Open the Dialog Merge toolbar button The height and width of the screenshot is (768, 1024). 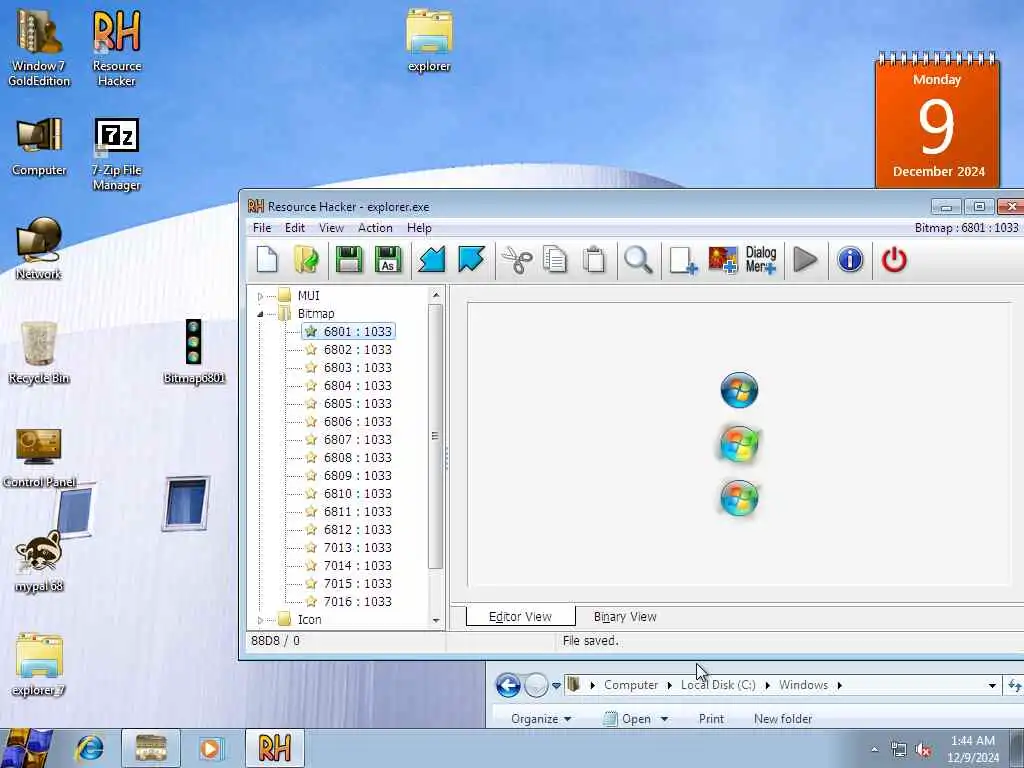click(761, 260)
